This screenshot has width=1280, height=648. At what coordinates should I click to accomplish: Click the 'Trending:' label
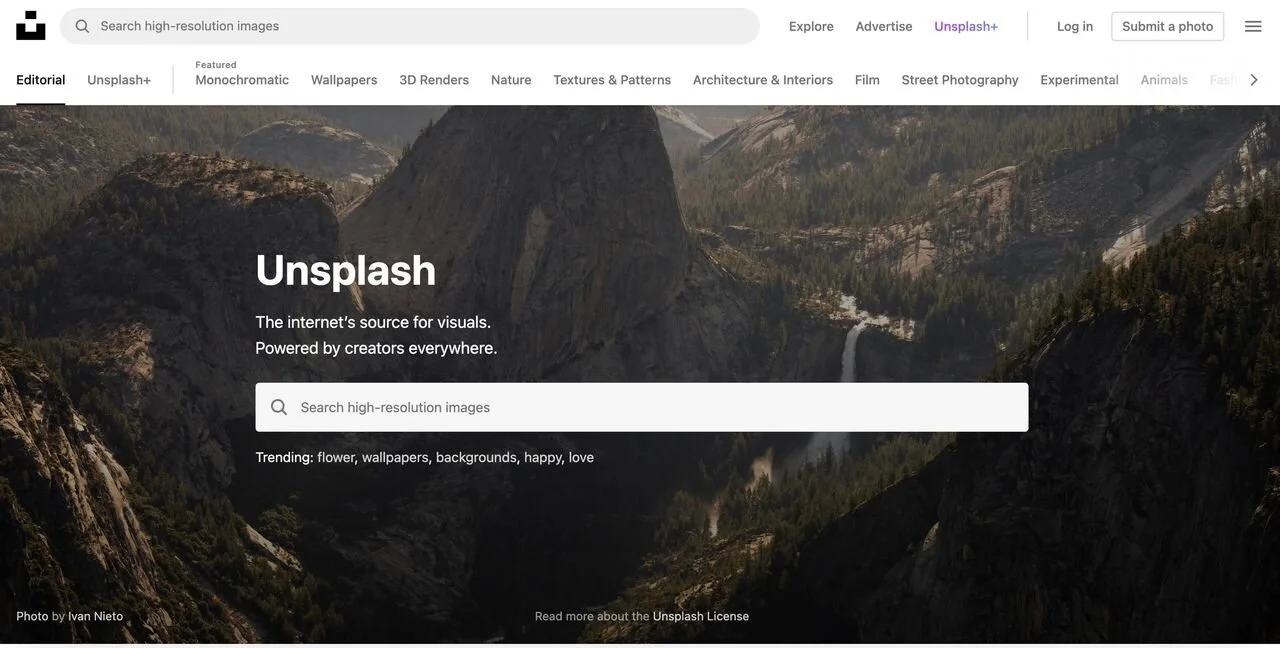(284, 457)
